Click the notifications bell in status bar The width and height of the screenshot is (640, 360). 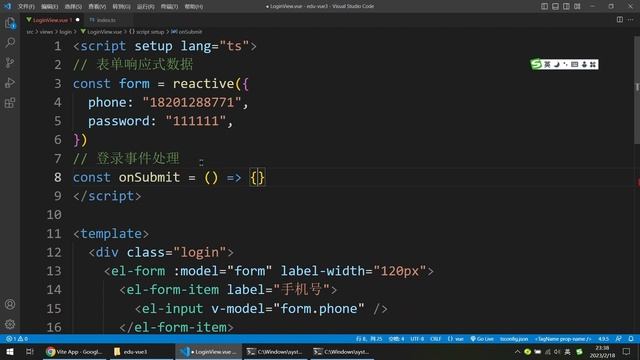631,339
